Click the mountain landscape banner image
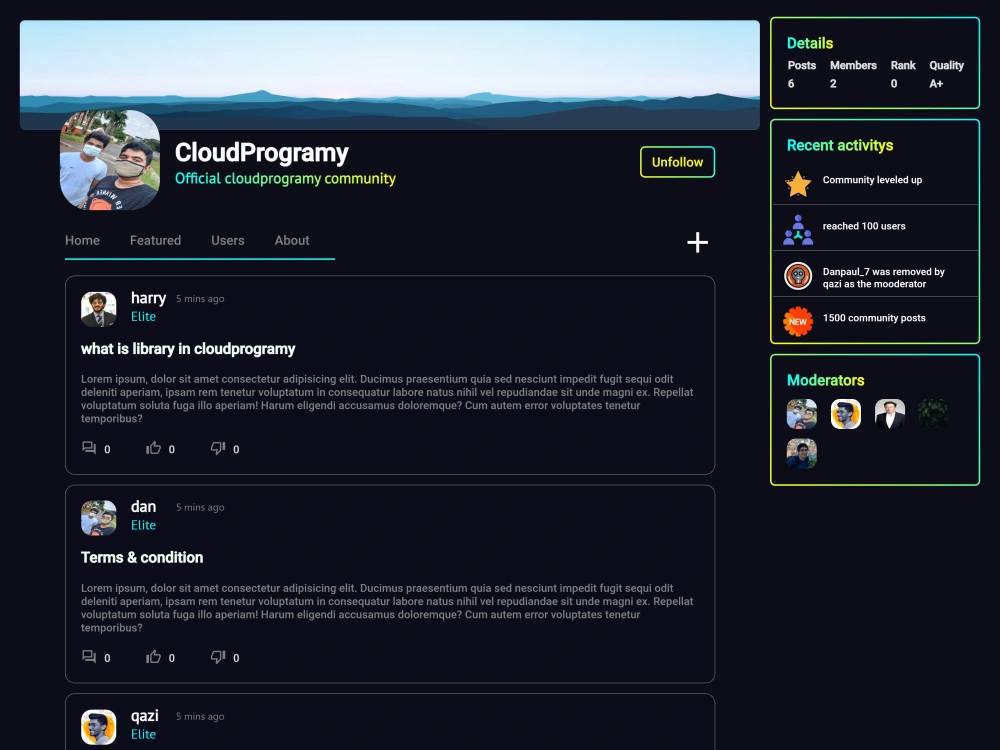 (x=390, y=75)
